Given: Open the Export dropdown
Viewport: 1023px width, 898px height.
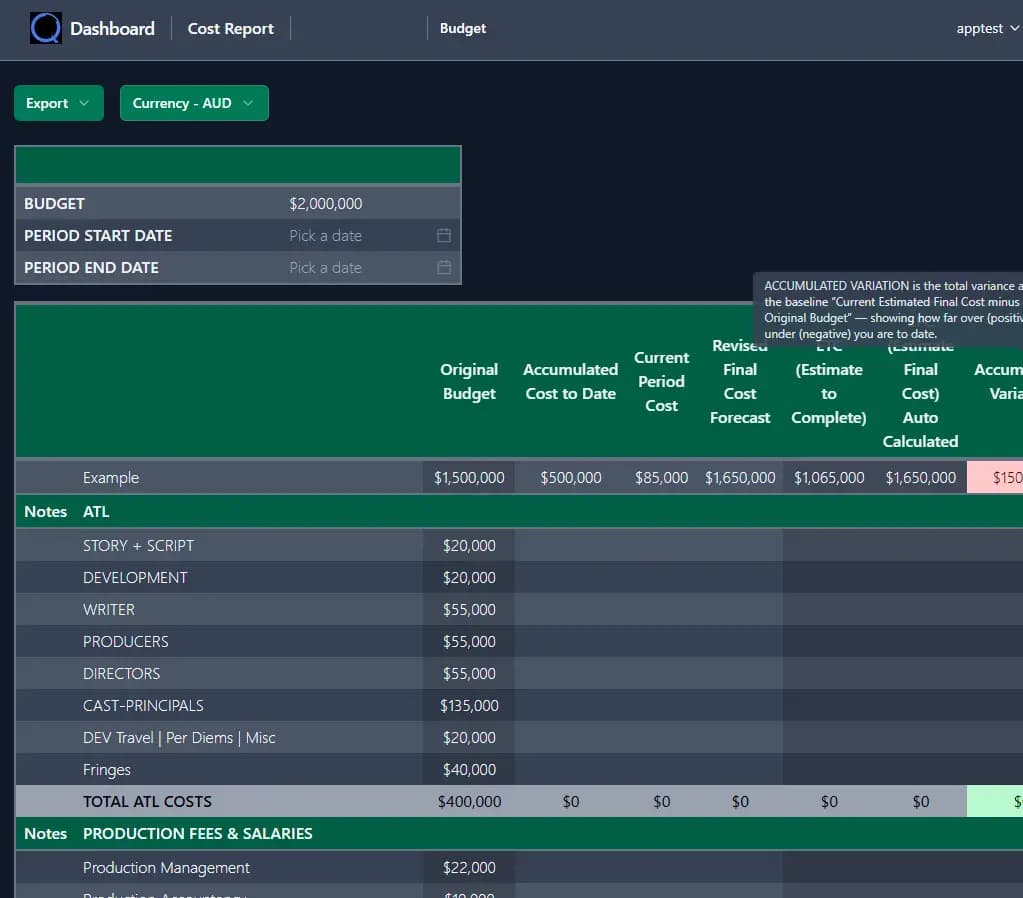Looking at the screenshot, I should point(59,103).
